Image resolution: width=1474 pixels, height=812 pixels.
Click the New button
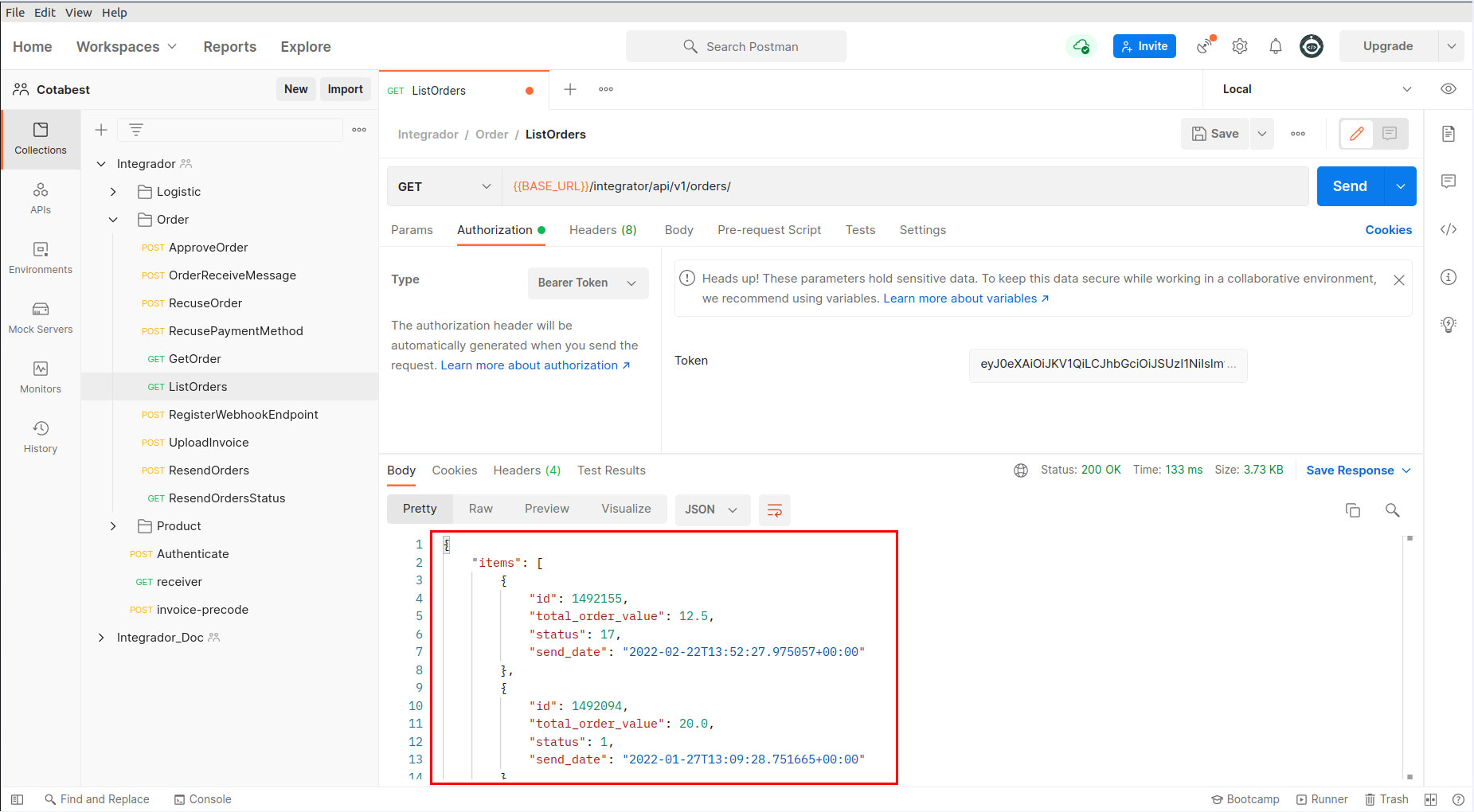click(295, 89)
